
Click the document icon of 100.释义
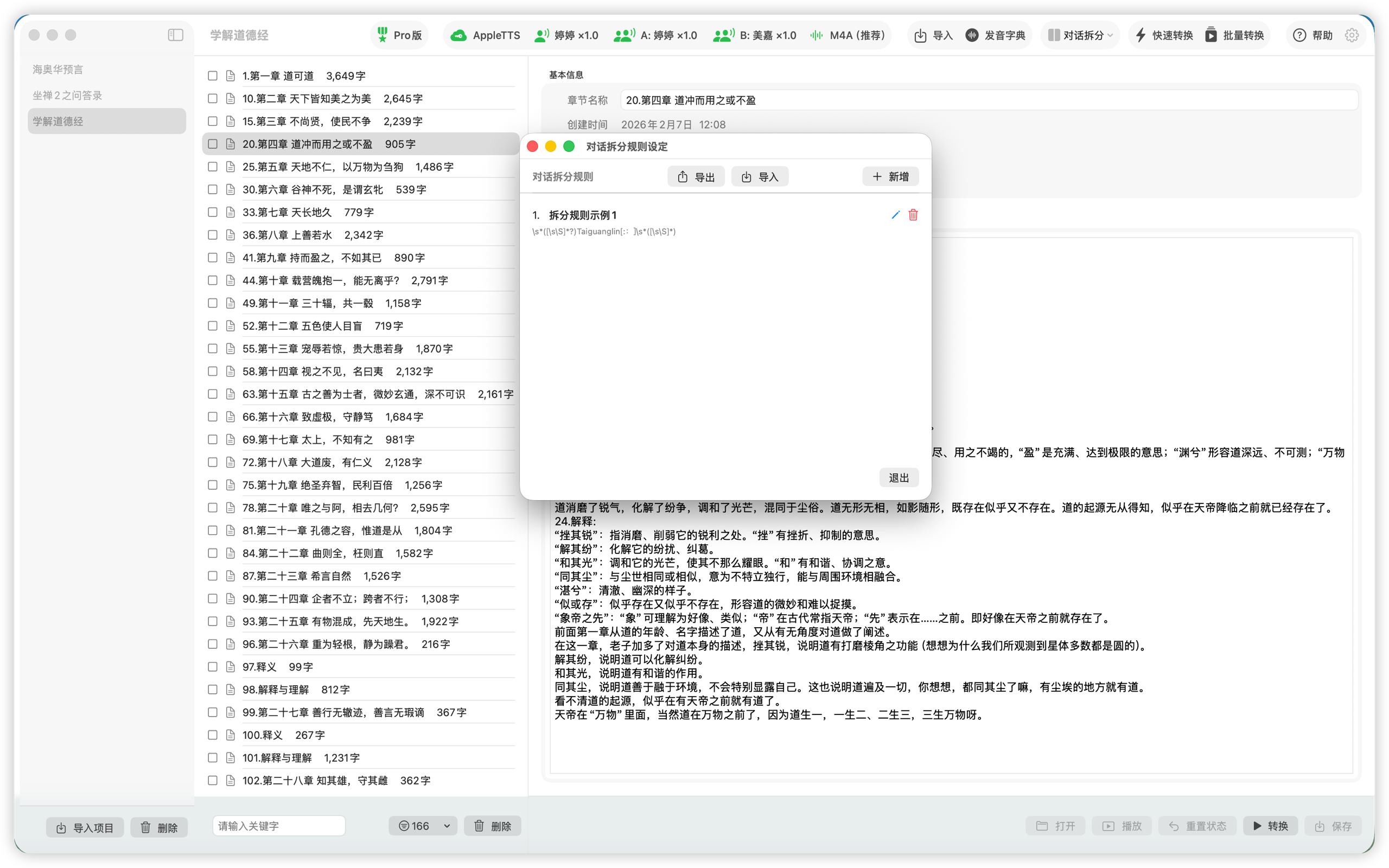[230, 735]
